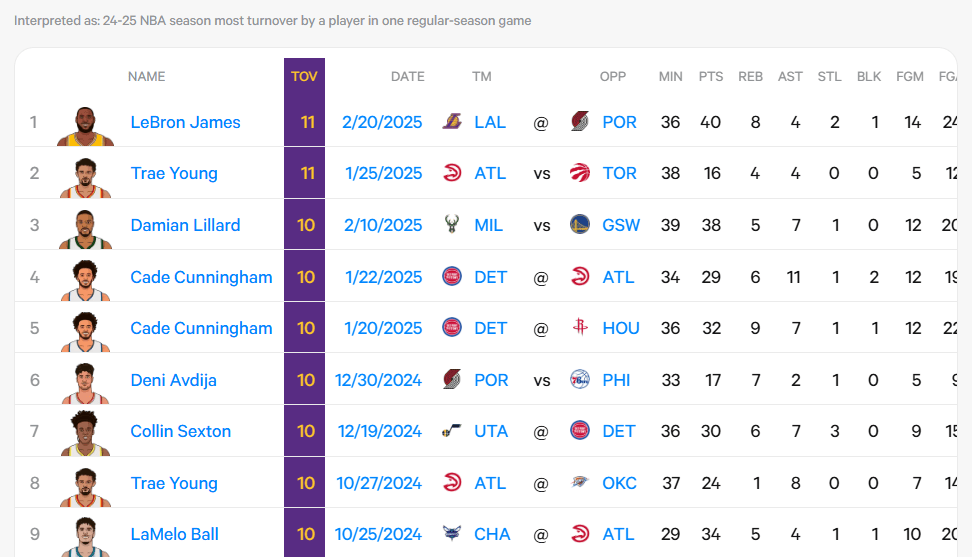Screen dimensions: 972x557
Task: Click the POR opponent link in first row
Action: [619, 122]
